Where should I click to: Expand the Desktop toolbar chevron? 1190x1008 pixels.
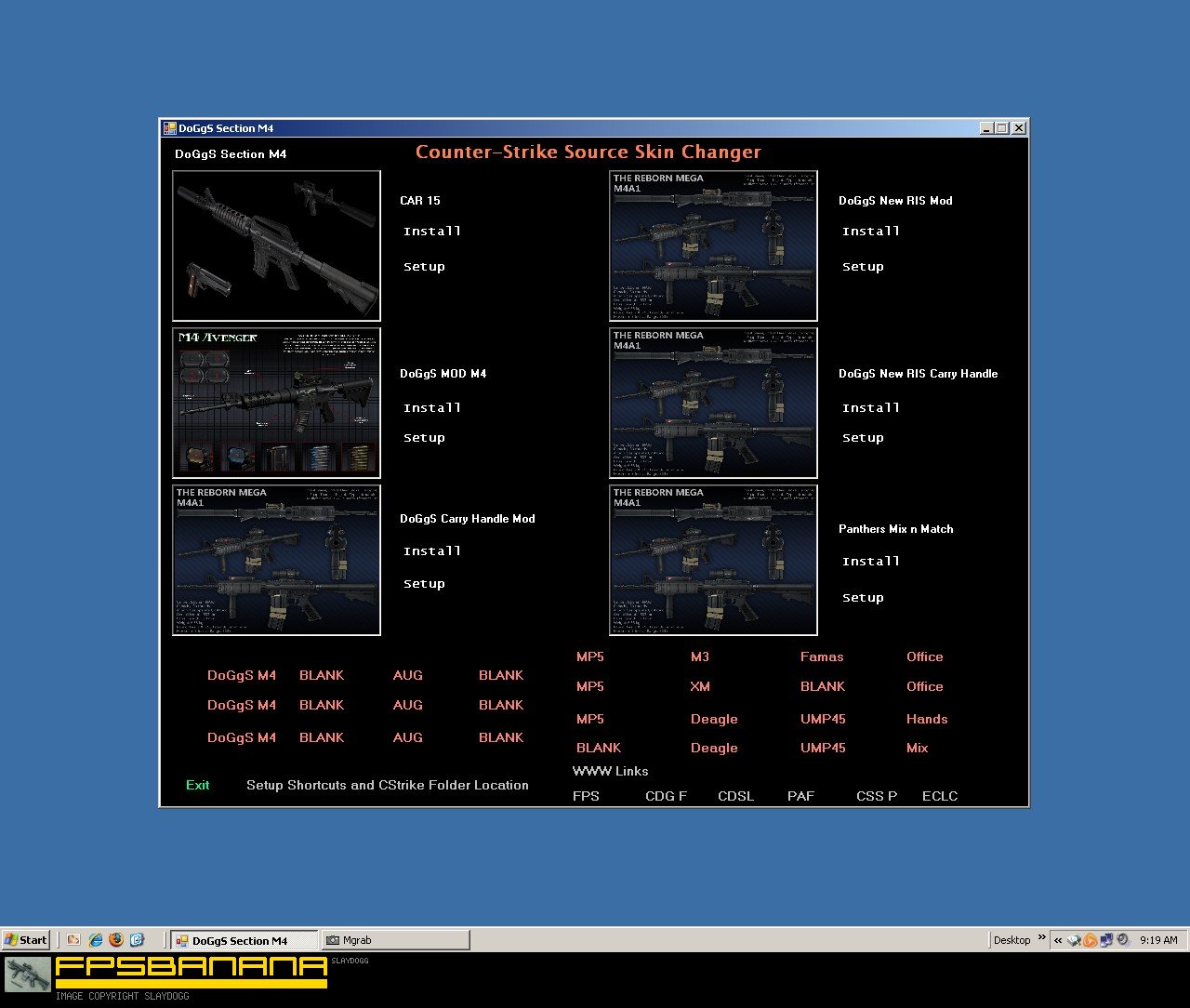pos(1042,937)
